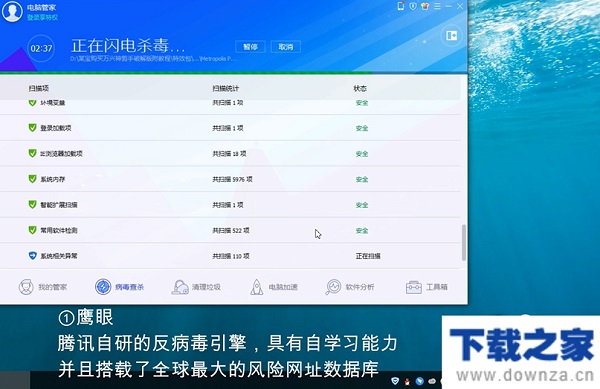Click 共扫描 5976 项 statistic for 系统内存
Viewport: 600px width, 389px height.
(x=232, y=179)
